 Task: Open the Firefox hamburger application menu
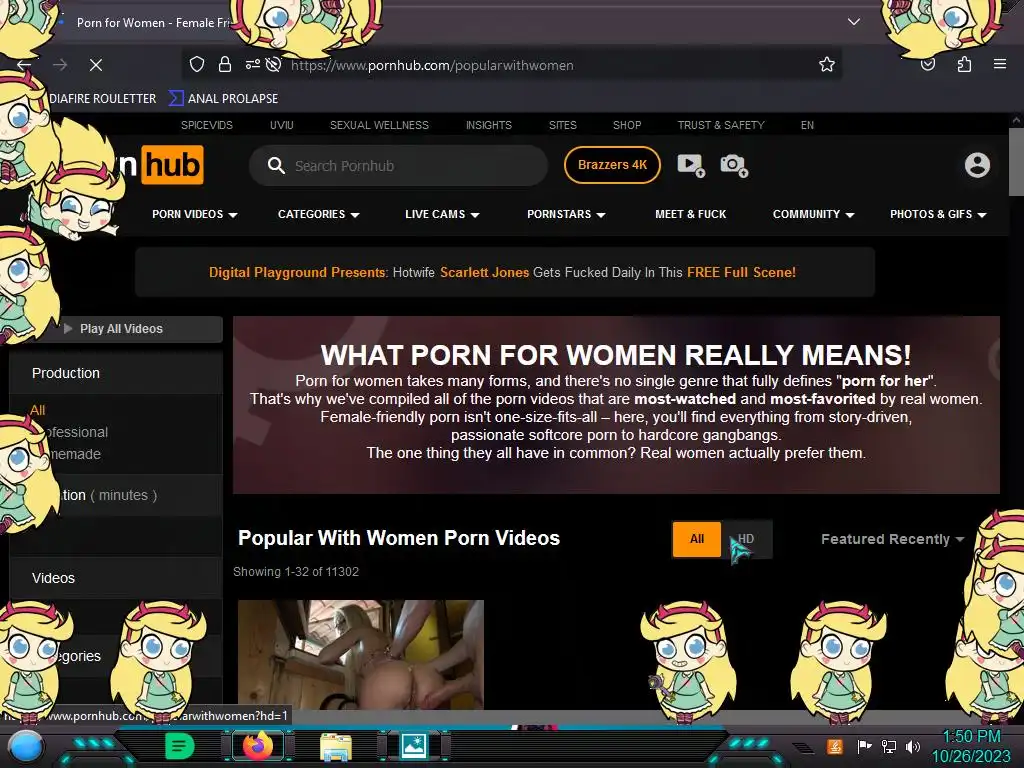999,64
